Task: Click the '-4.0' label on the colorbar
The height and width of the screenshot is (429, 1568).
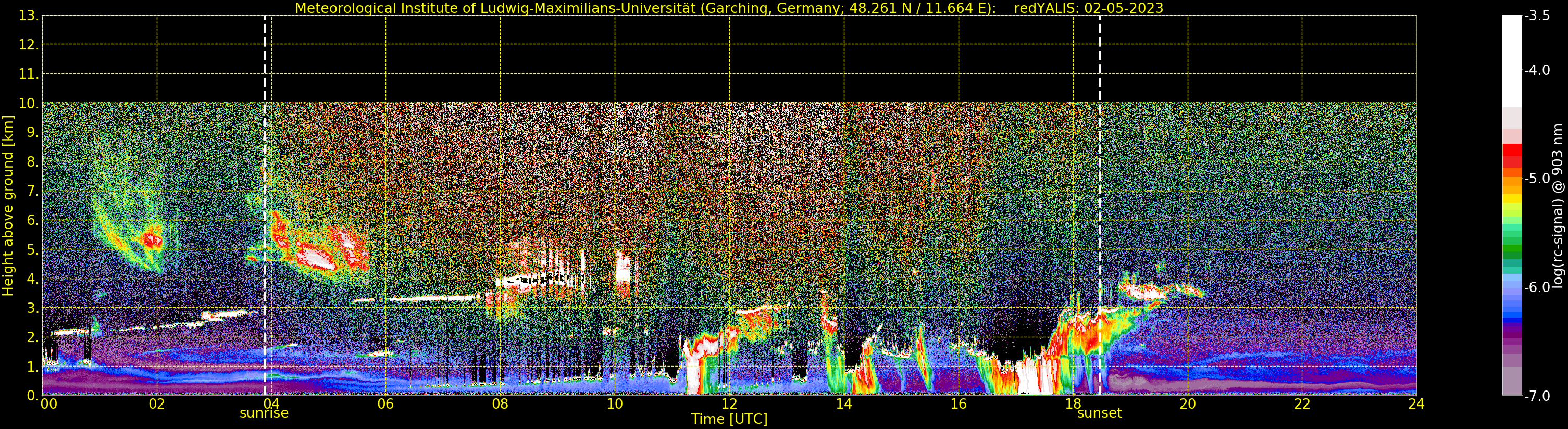Action: [1537, 70]
